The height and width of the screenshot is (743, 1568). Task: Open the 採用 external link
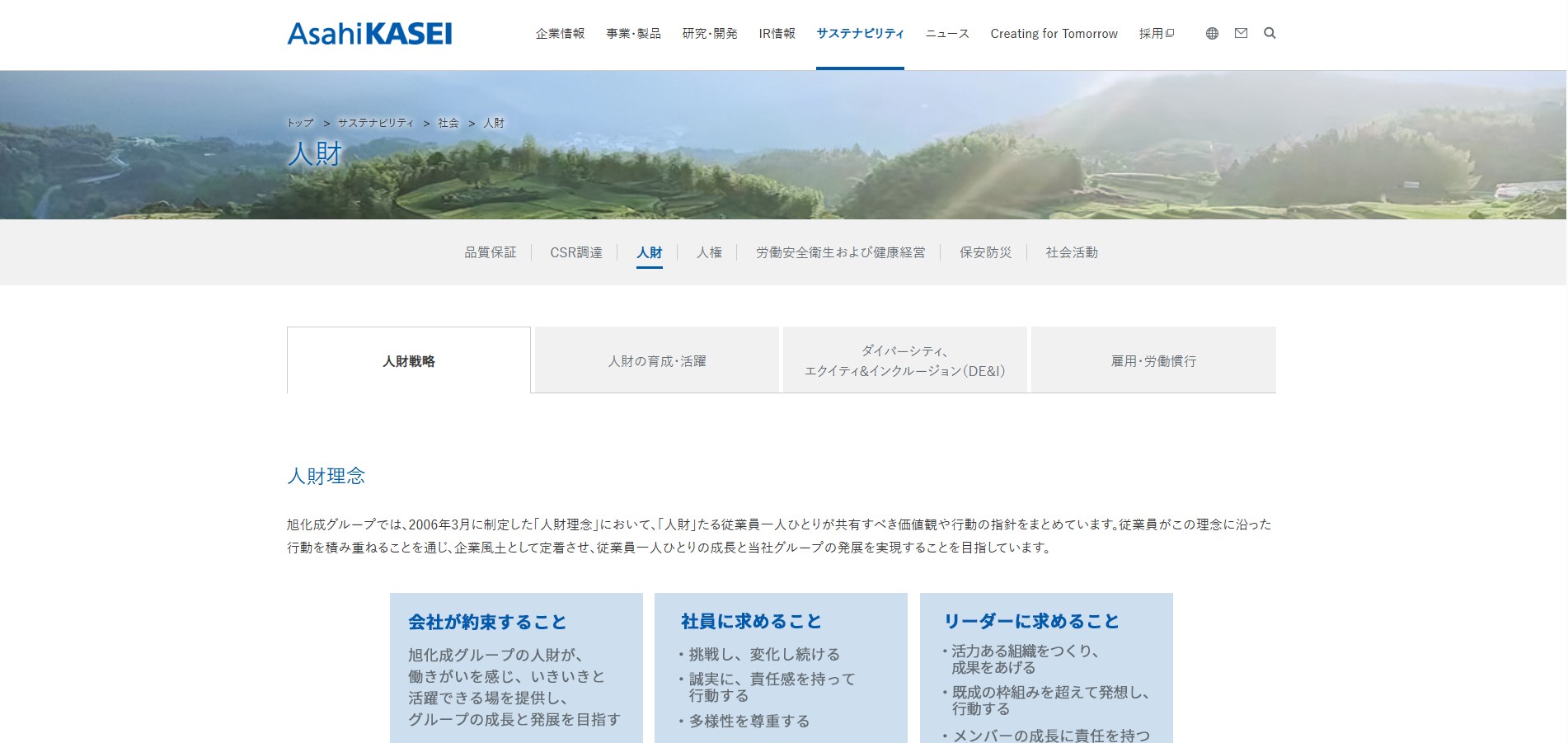tap(1156, 34)
